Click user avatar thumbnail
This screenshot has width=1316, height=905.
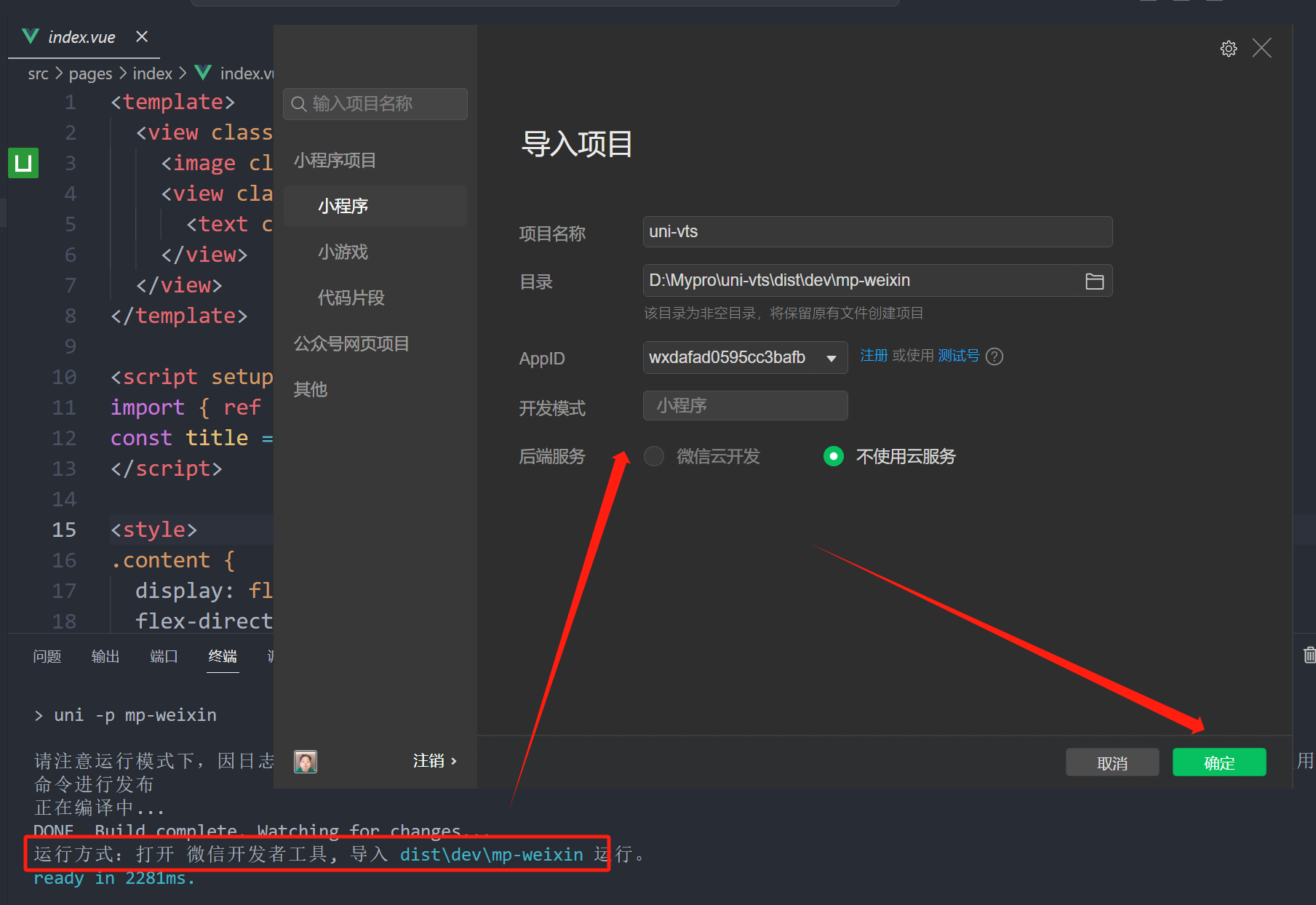[306, 761]
